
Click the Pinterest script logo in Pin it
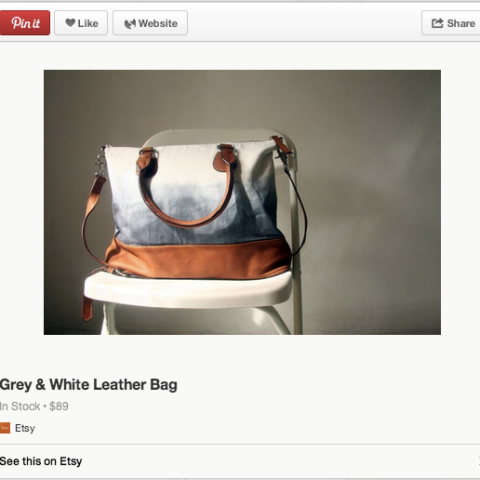[26, 23]
